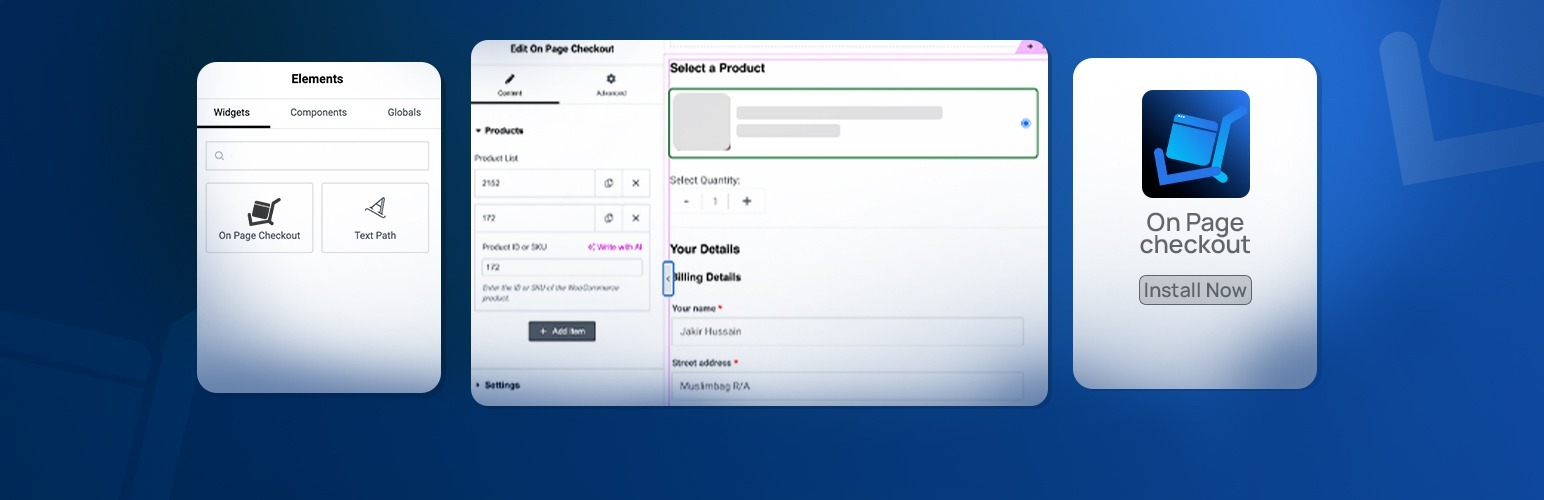Screen dimensions: 1544x500
Task: Open product list item 2152
Action: (x=534, y=184)
